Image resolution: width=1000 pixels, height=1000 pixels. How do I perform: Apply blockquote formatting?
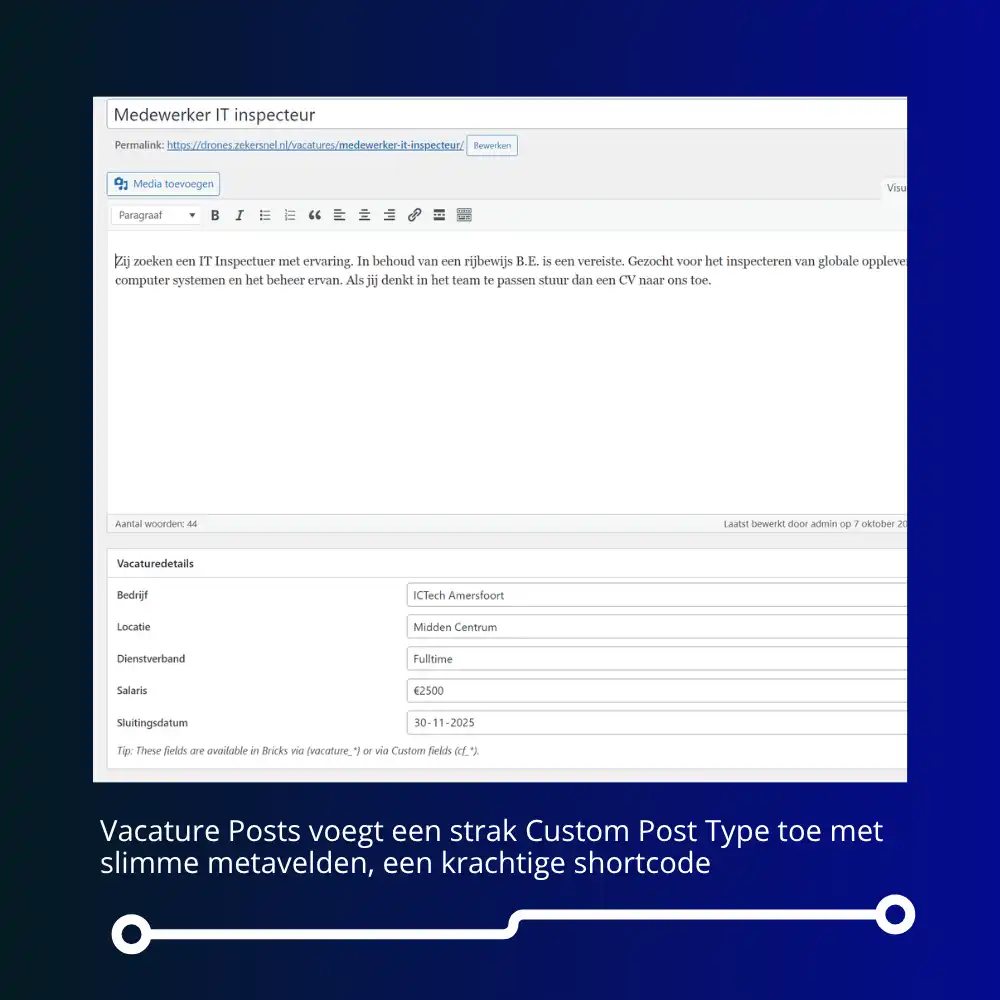315,215
